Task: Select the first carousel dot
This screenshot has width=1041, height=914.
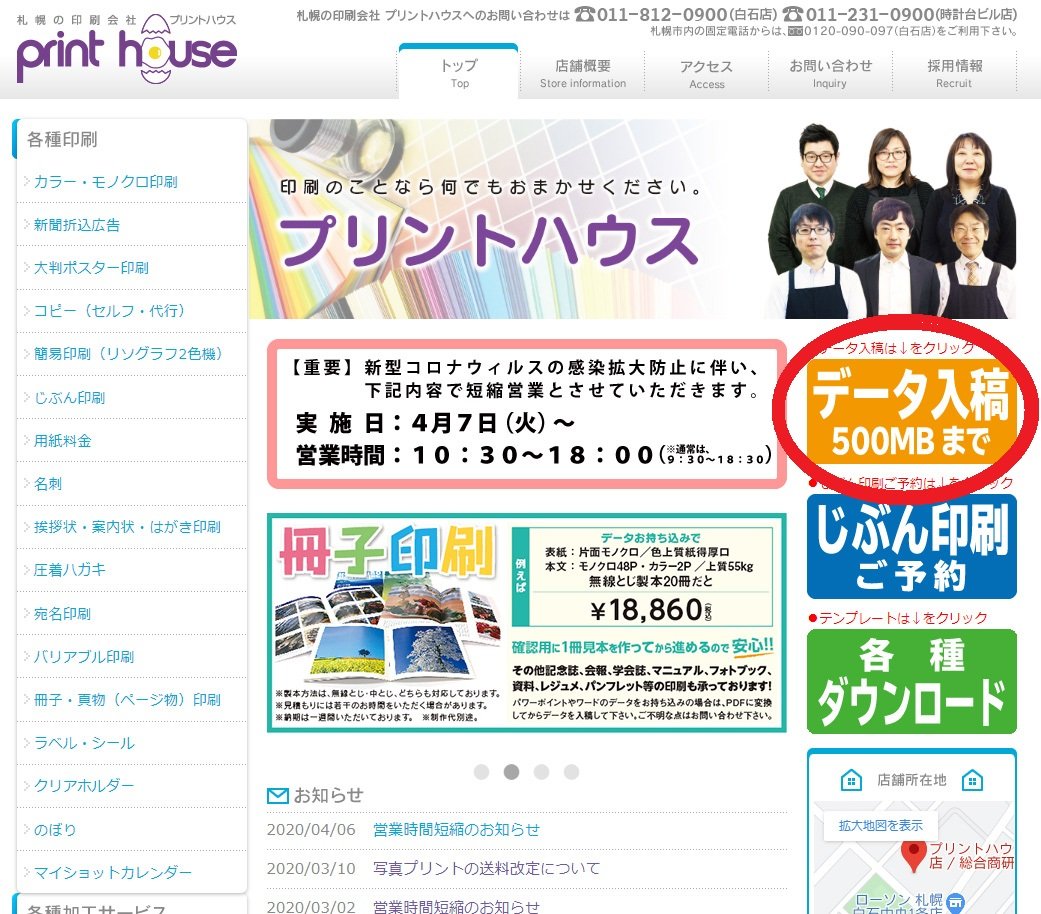Action: 481,772
